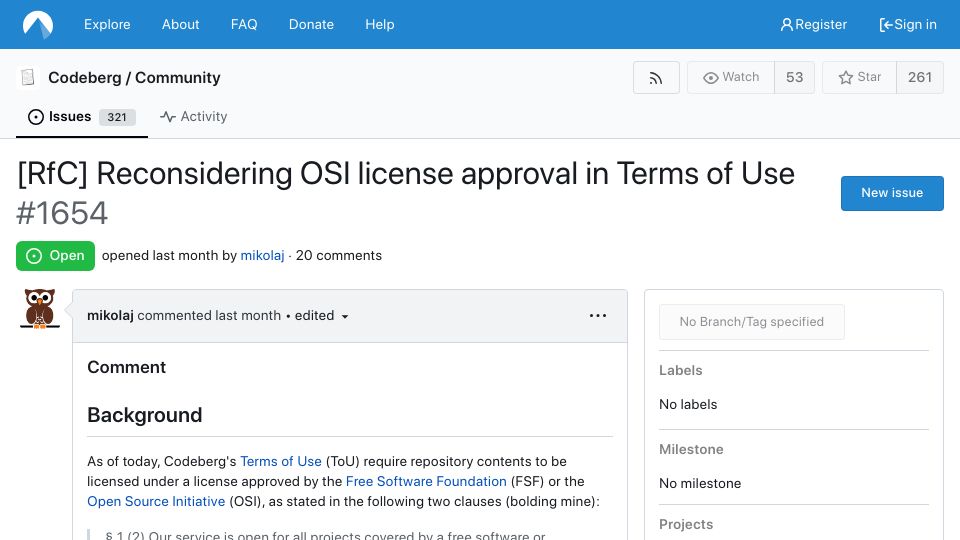Click Sign in in the top bar
Image resolution: width=960 pixels, height=540 pixels.
click(908, 24)
